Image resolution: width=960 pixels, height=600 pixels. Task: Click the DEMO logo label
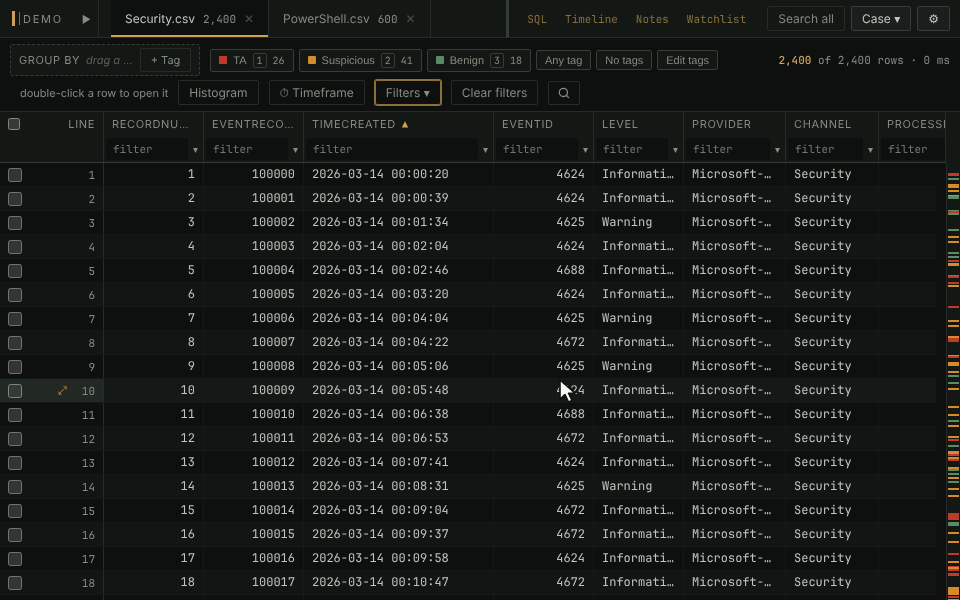(37, 19)
